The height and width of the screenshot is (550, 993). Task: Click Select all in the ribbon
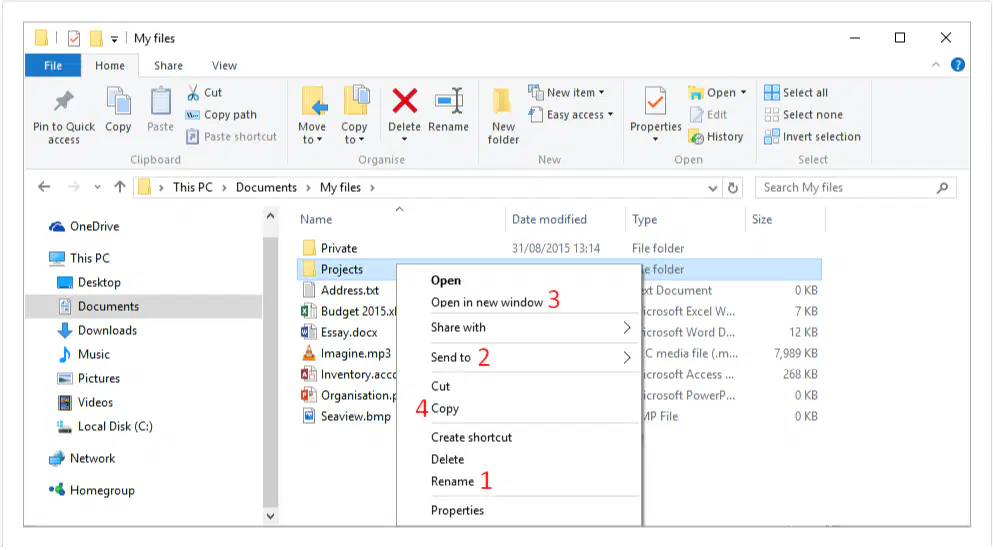796,93
